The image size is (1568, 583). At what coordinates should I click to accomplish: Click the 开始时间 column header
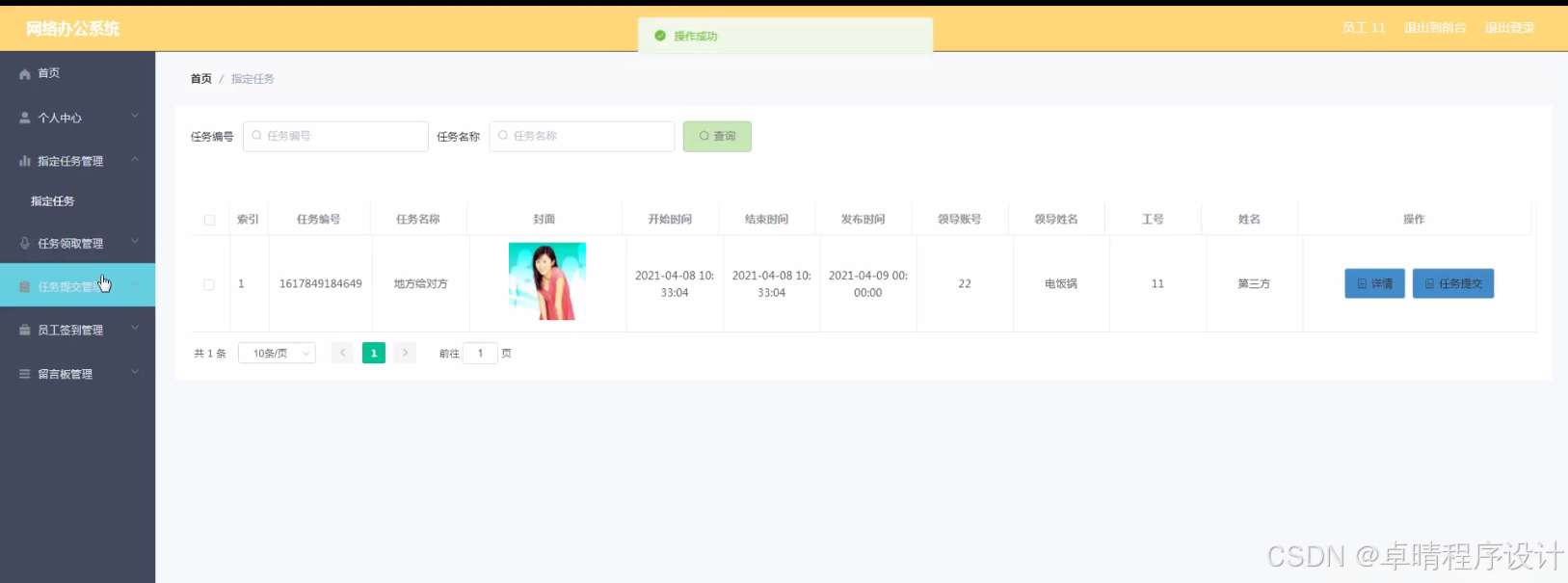[x=670, y=220]
